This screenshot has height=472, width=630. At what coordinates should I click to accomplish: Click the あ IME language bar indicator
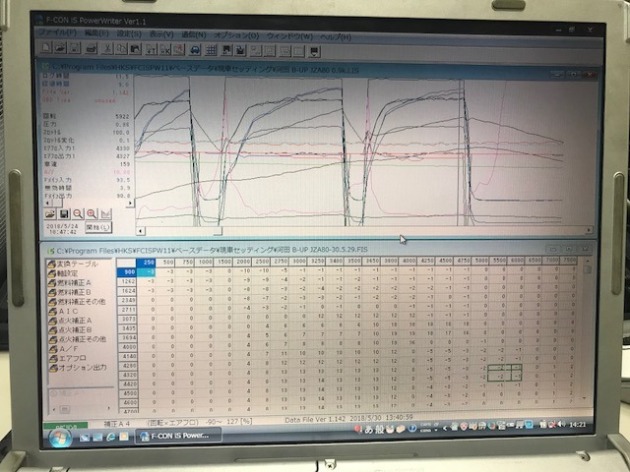tap(368, 429)
